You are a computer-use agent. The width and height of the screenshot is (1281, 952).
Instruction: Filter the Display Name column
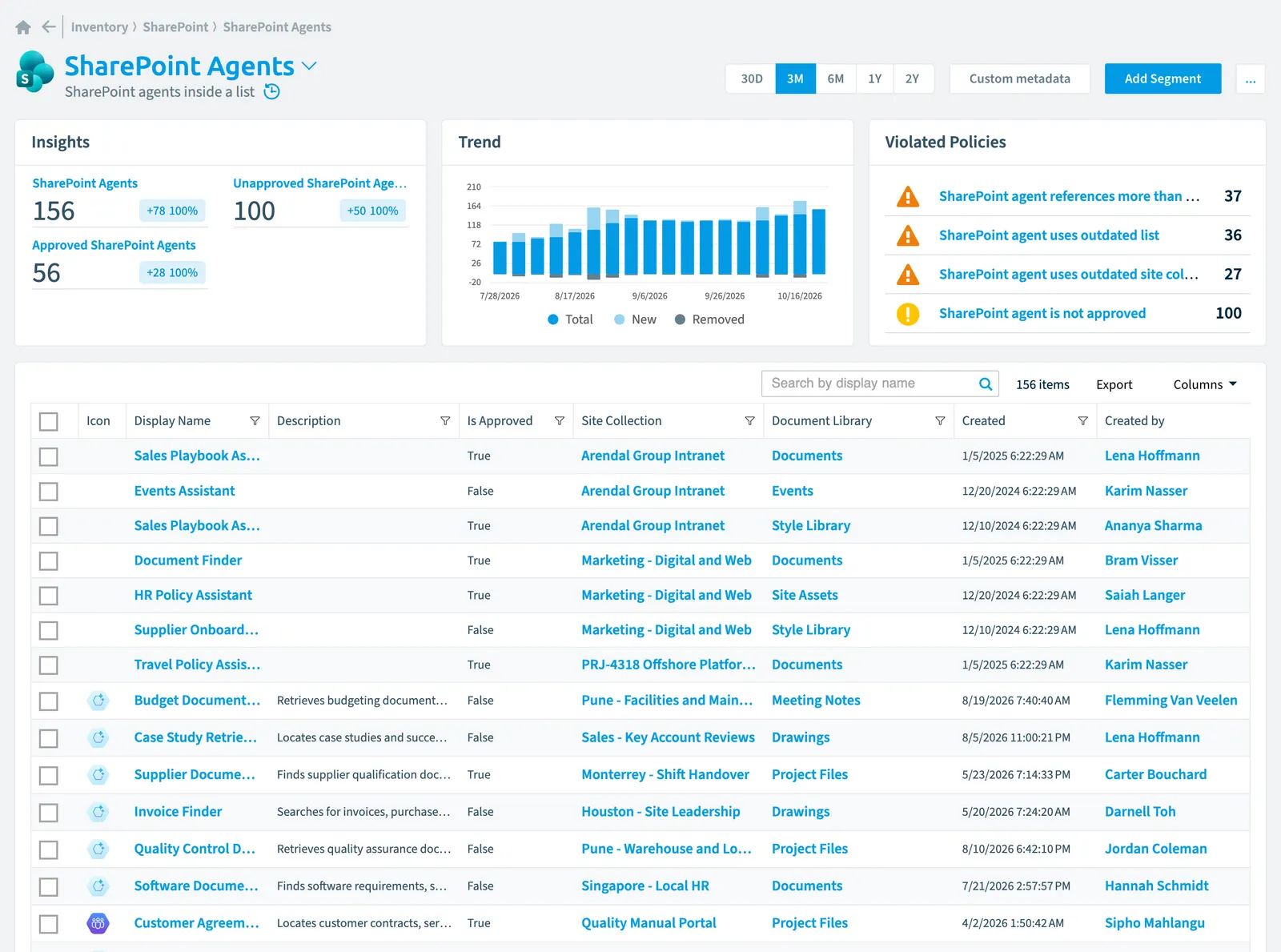(x=255, y=421)
